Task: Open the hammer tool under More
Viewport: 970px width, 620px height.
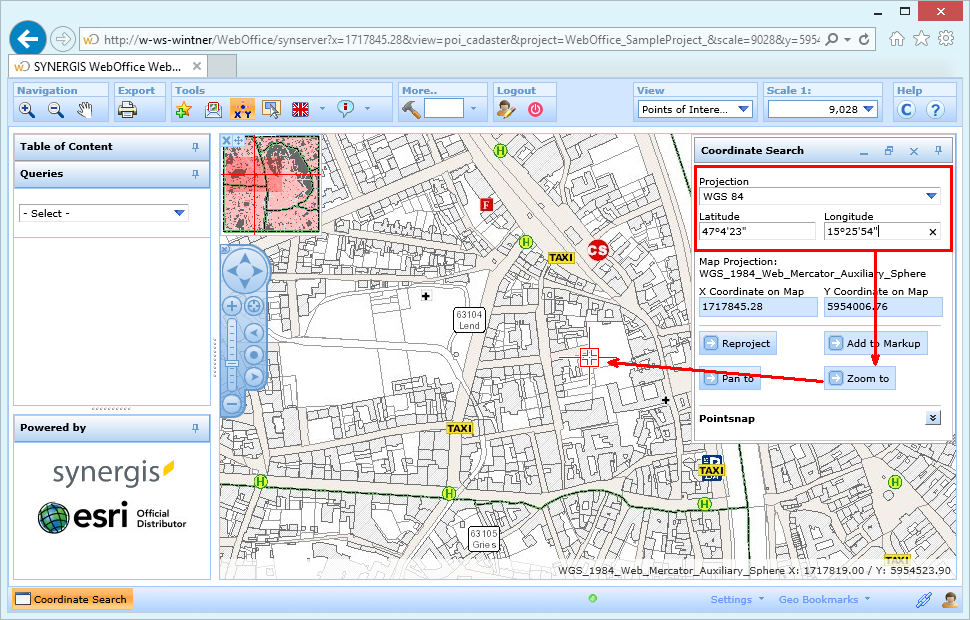Action: click(410, 110)
